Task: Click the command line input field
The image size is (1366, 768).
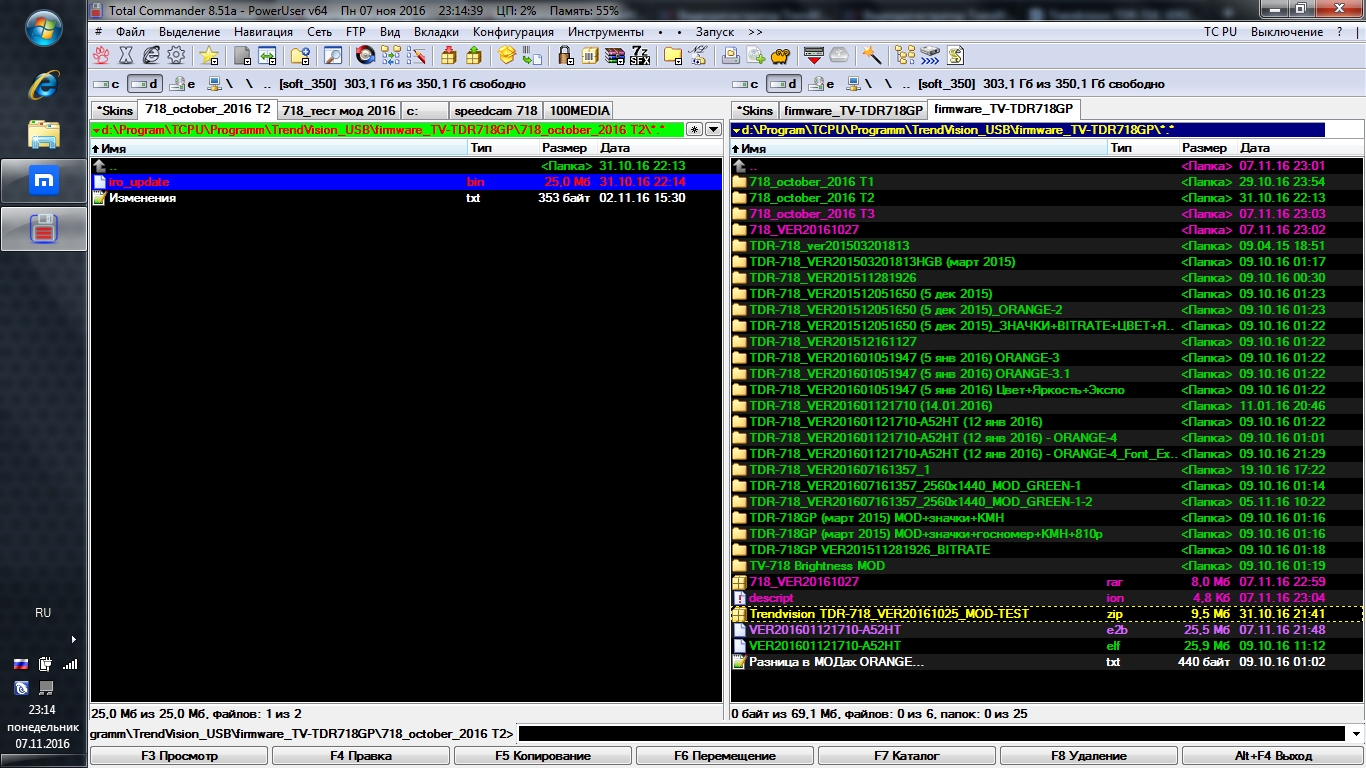Action: [930, 734]
